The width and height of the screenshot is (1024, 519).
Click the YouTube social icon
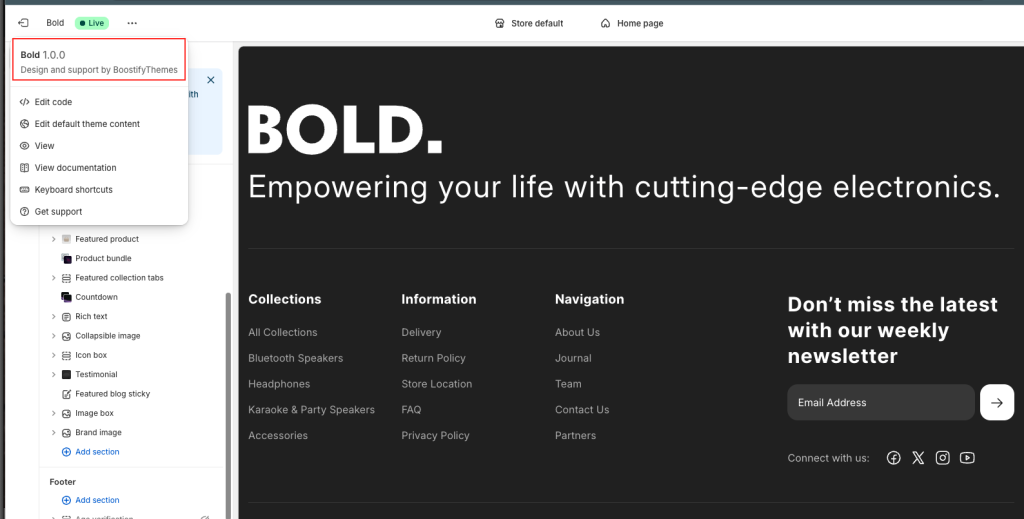click(x=967, y=458)
